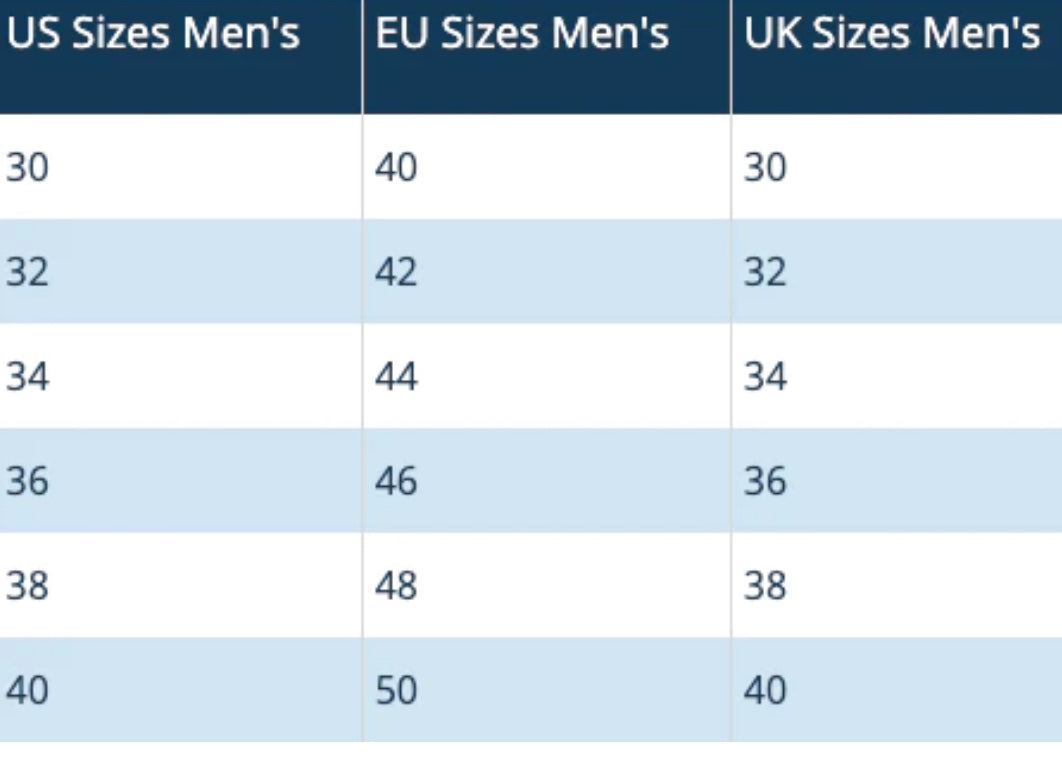This screenshot has height=763, width=1062.
Task: Click the US Sizes Men's column header
Action: [x=153, y=35]
